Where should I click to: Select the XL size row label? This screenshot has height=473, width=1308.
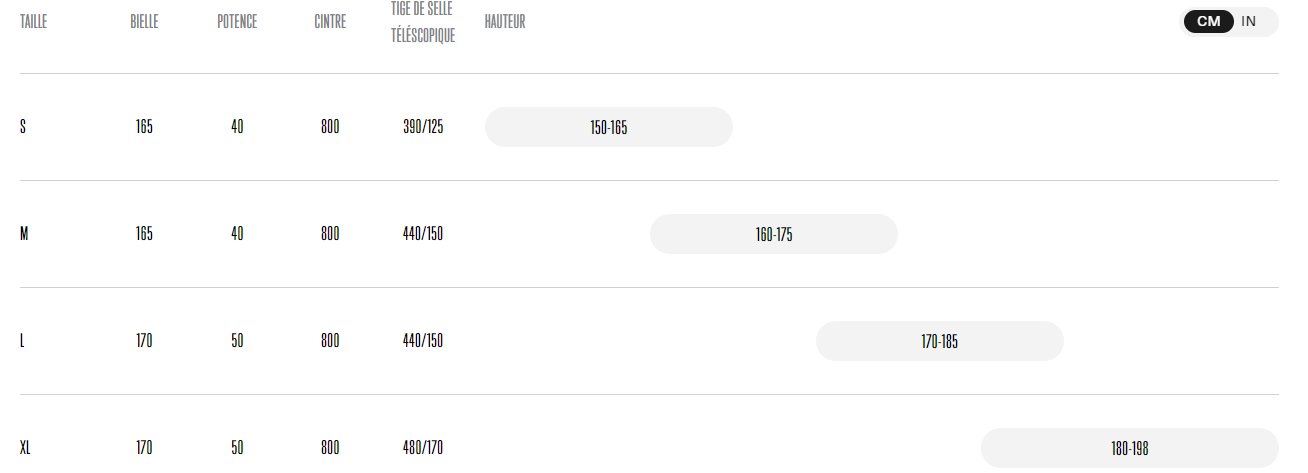pyautogui.click(x=25, y=448)
